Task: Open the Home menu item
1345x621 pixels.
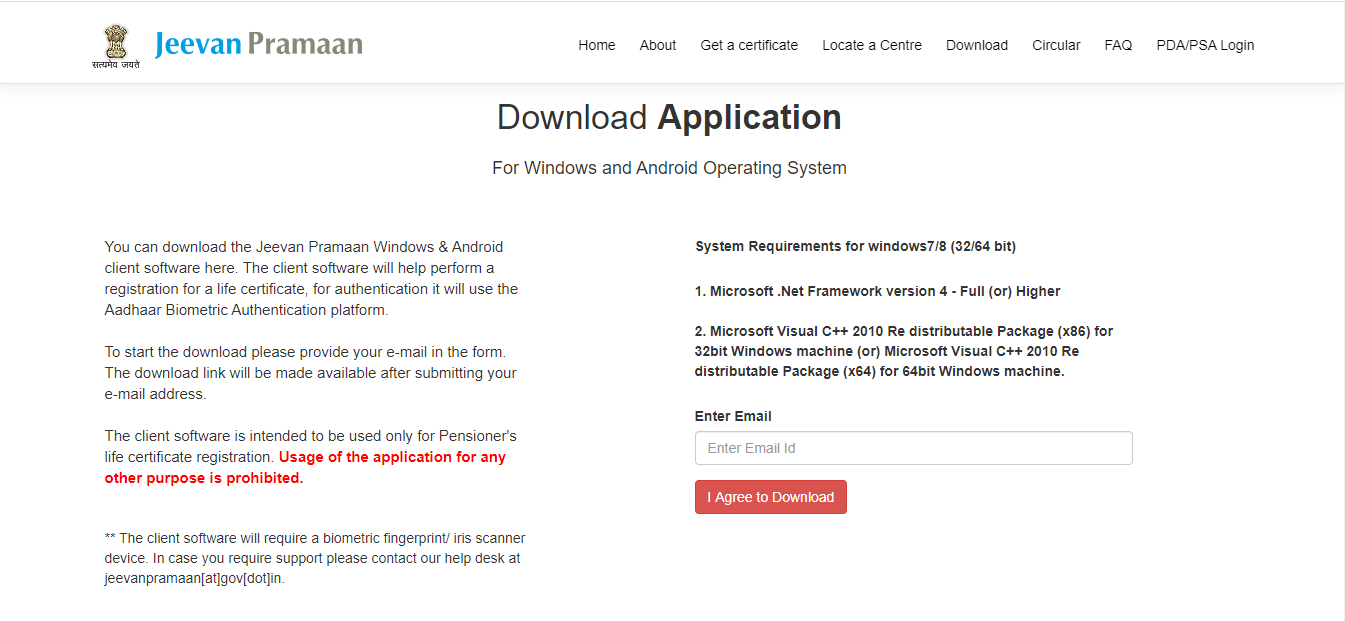Action: [x=597, y=45]
